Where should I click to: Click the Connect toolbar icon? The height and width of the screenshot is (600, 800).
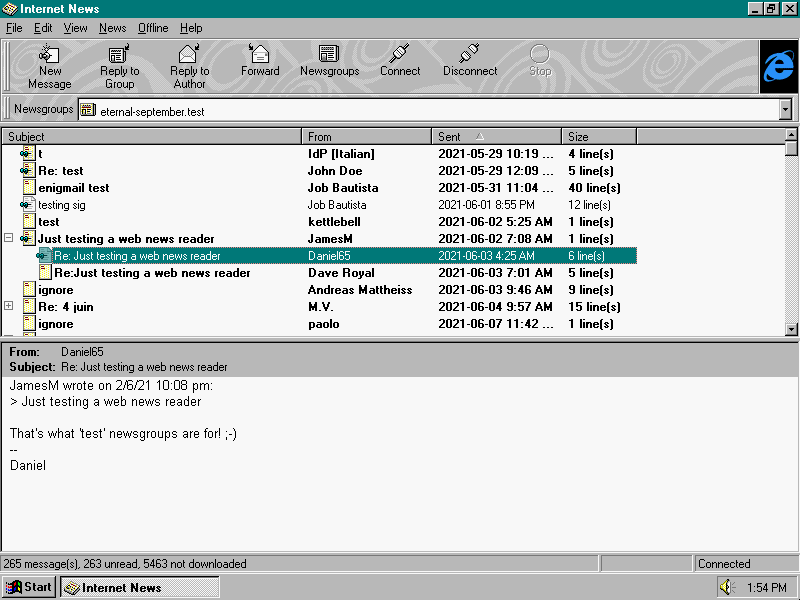pos(400,62)
